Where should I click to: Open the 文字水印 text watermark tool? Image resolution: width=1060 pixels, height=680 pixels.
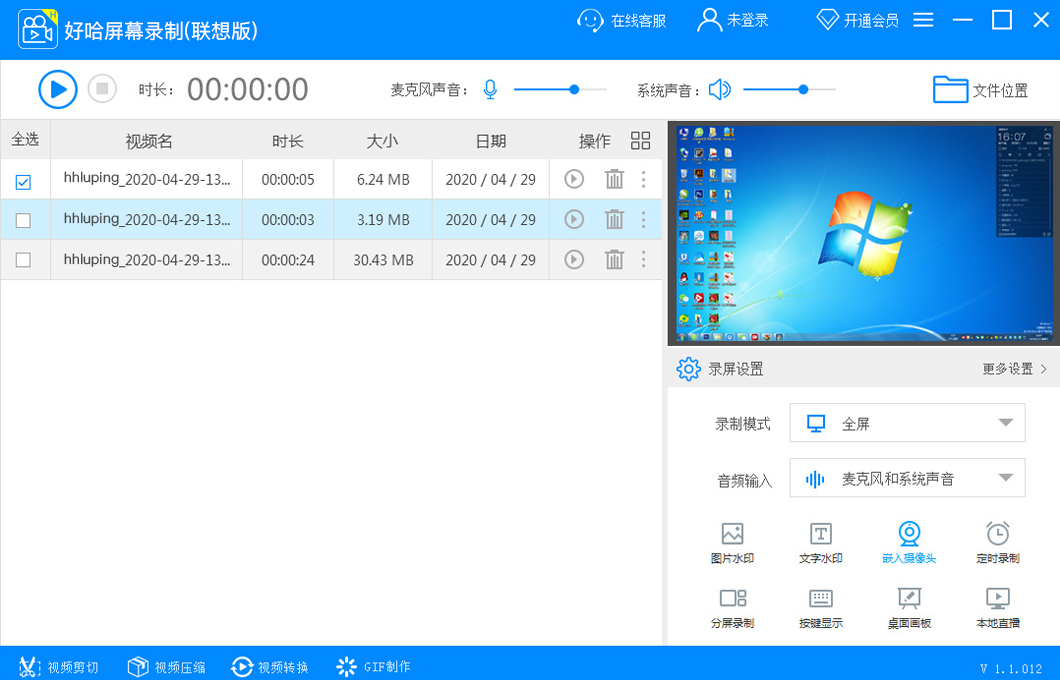click(820, 541)
